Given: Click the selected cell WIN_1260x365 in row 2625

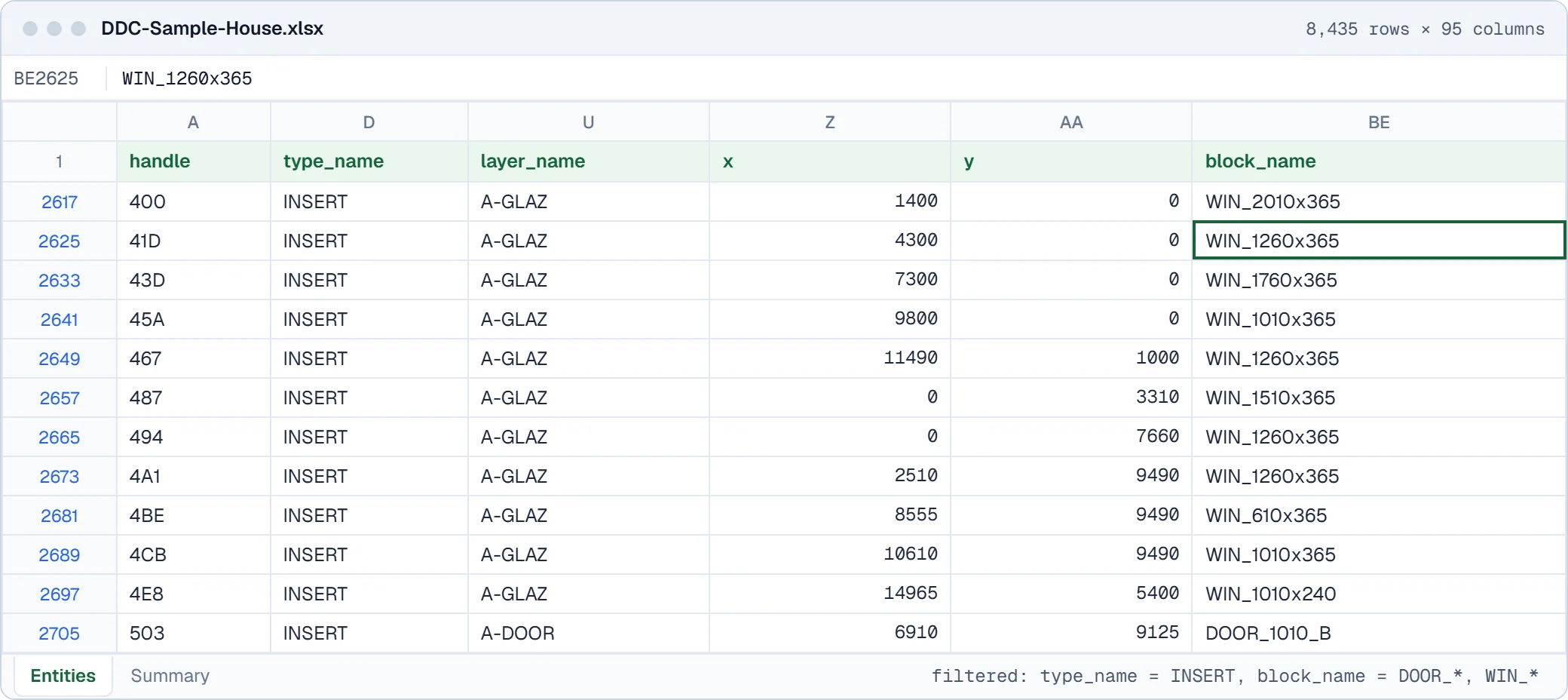Looking at the screenshot, I should 1379,241.
